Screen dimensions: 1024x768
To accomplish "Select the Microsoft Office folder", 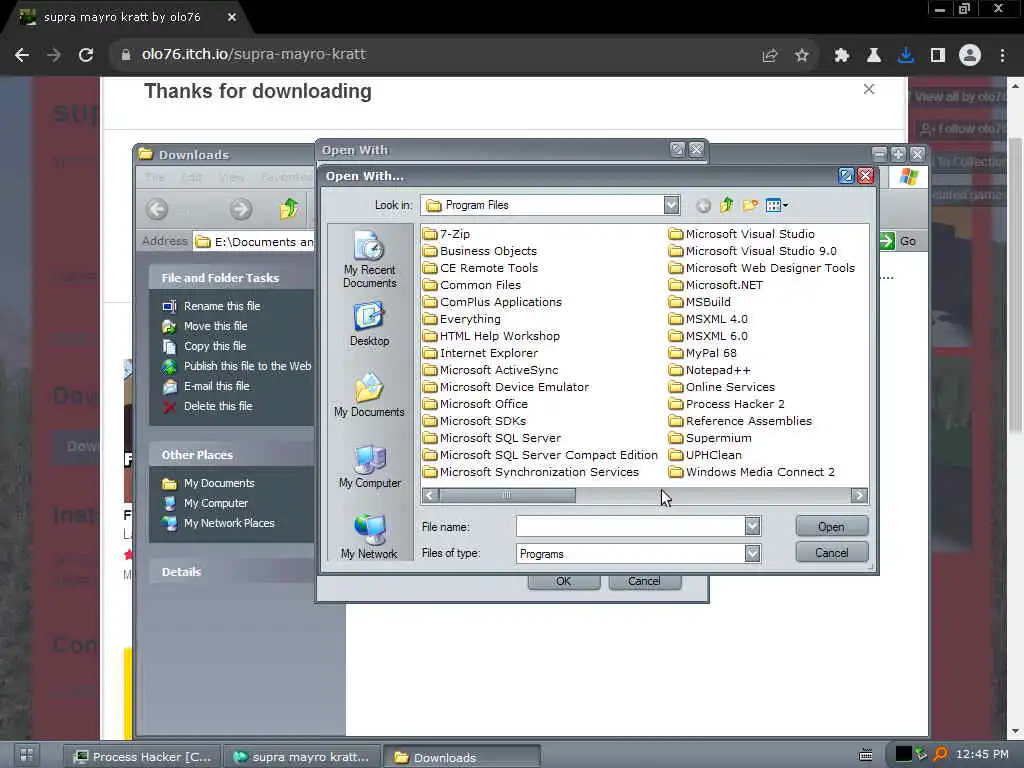I will (x=475, y=404).
